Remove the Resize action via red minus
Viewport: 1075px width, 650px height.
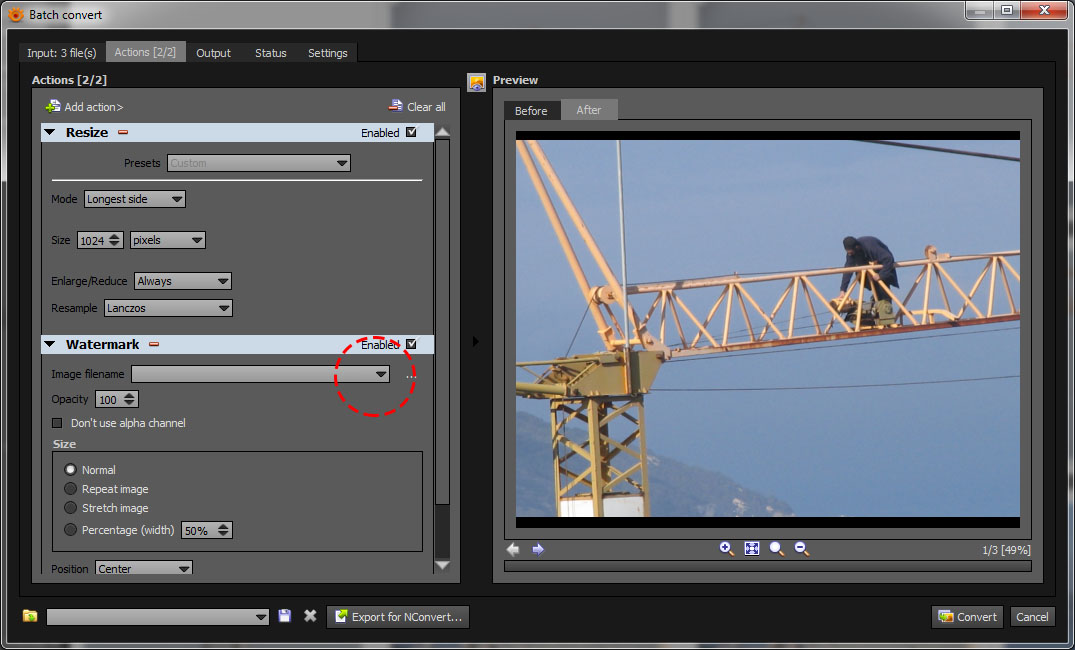click(123, 132)
